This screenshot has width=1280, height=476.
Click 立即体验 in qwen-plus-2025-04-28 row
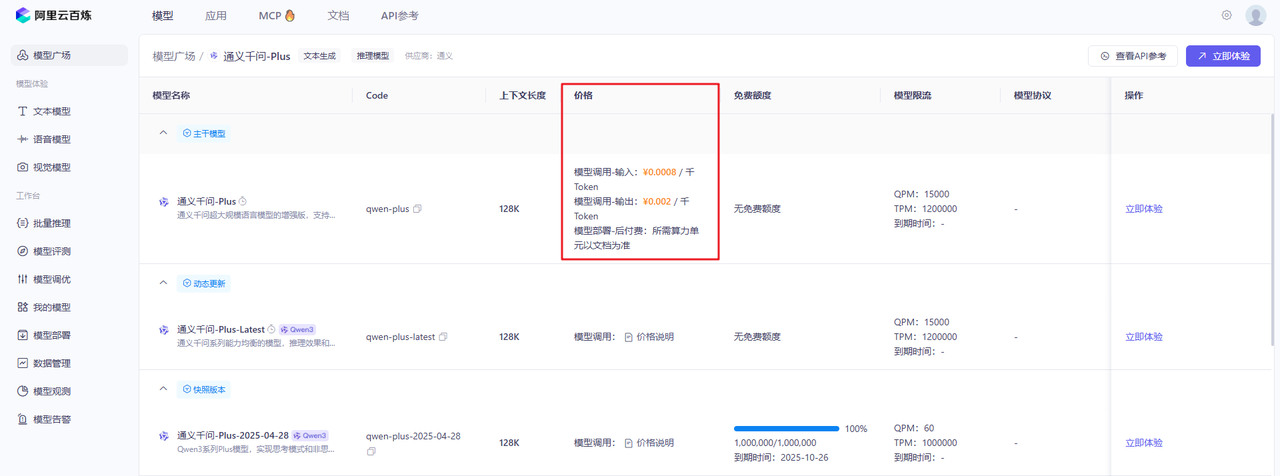1144,442
